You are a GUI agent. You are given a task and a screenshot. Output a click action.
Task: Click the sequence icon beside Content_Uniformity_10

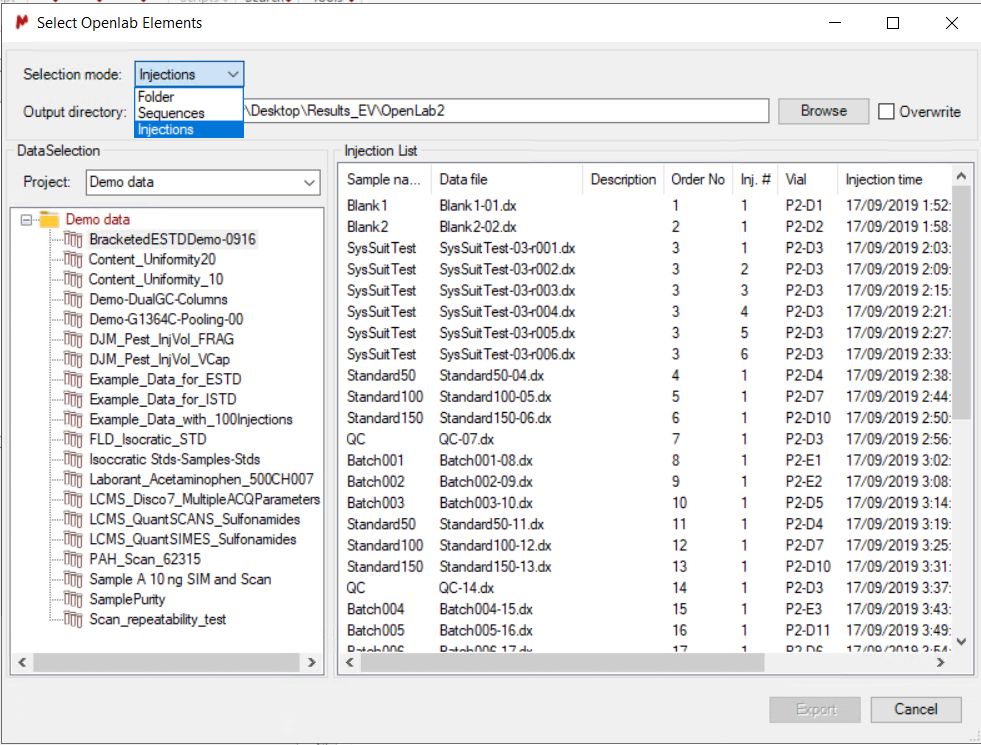73,280
